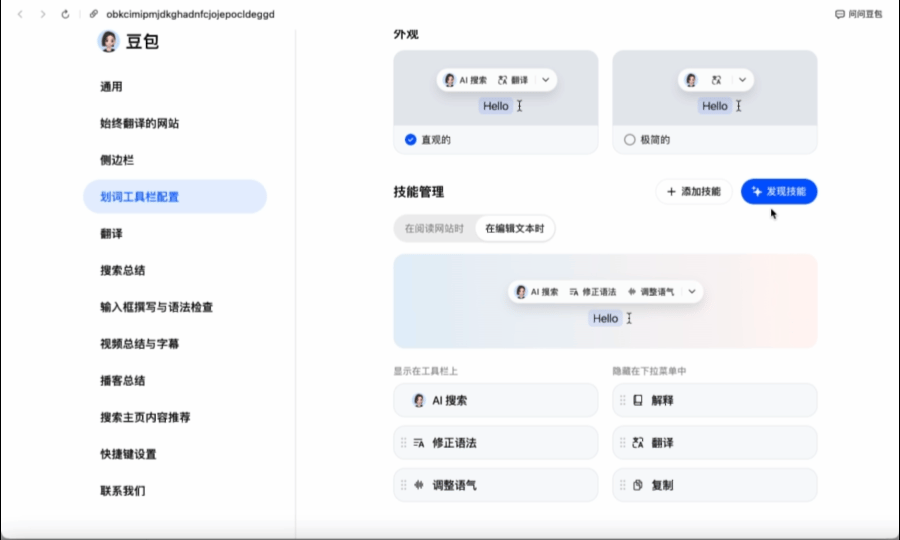Click the grammar icon in 修正语法 row
Viewport: 900px width, 540px height.
419,443
